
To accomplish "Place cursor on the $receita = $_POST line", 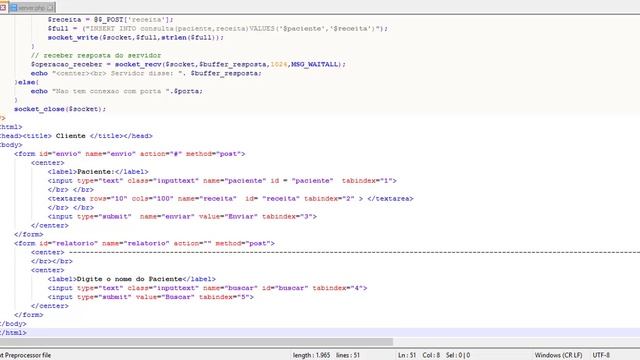I will 111,20.
